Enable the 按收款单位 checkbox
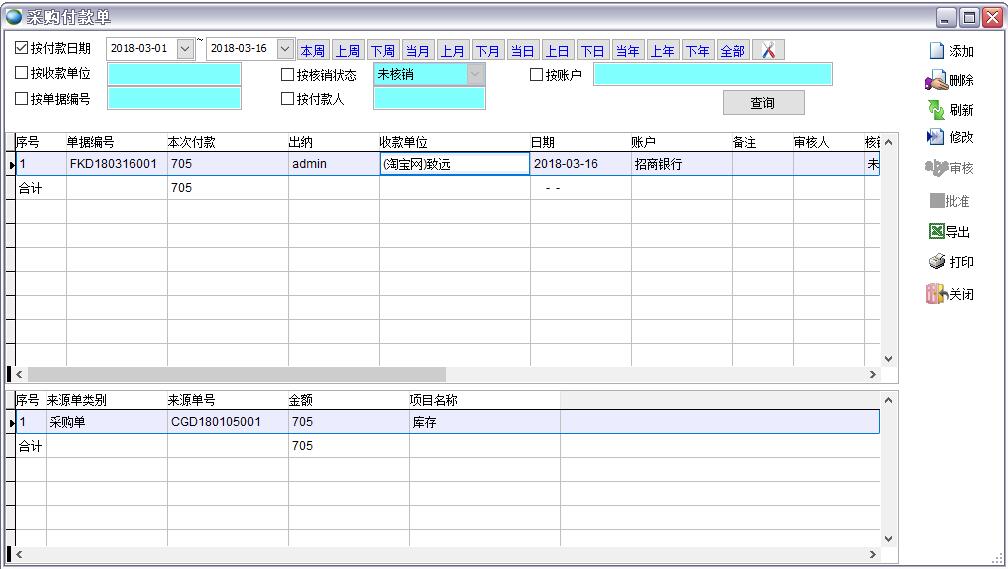1008x569 pixels. point(22,73)
